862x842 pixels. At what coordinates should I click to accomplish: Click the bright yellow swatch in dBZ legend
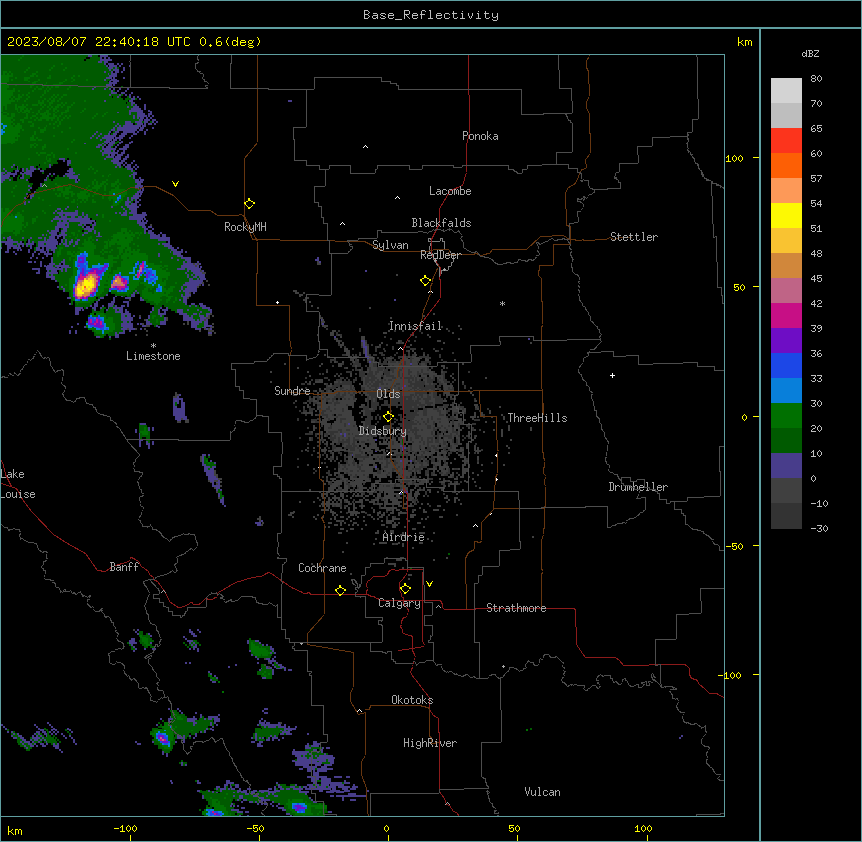(x=786, y=215)
